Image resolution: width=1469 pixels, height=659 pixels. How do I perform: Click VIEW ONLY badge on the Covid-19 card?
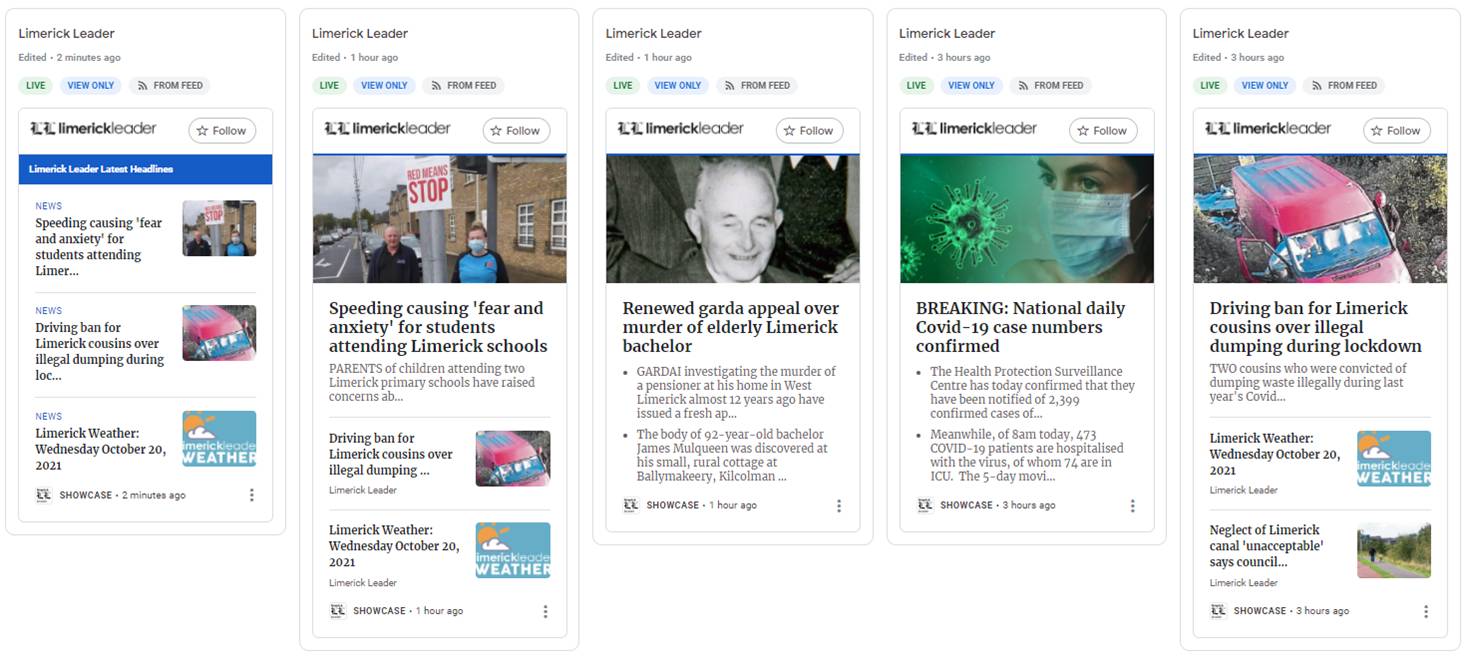click(x=972, y=86)
